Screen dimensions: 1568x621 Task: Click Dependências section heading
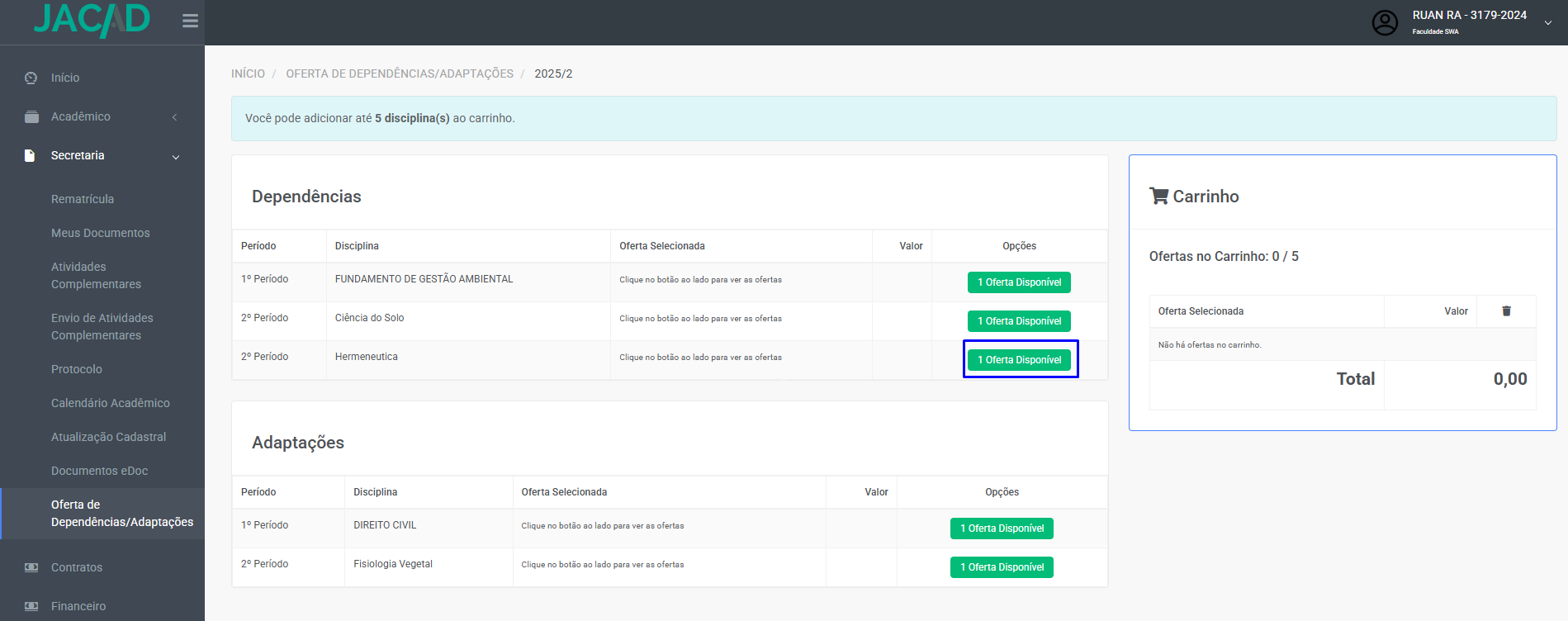pos(306,197)
